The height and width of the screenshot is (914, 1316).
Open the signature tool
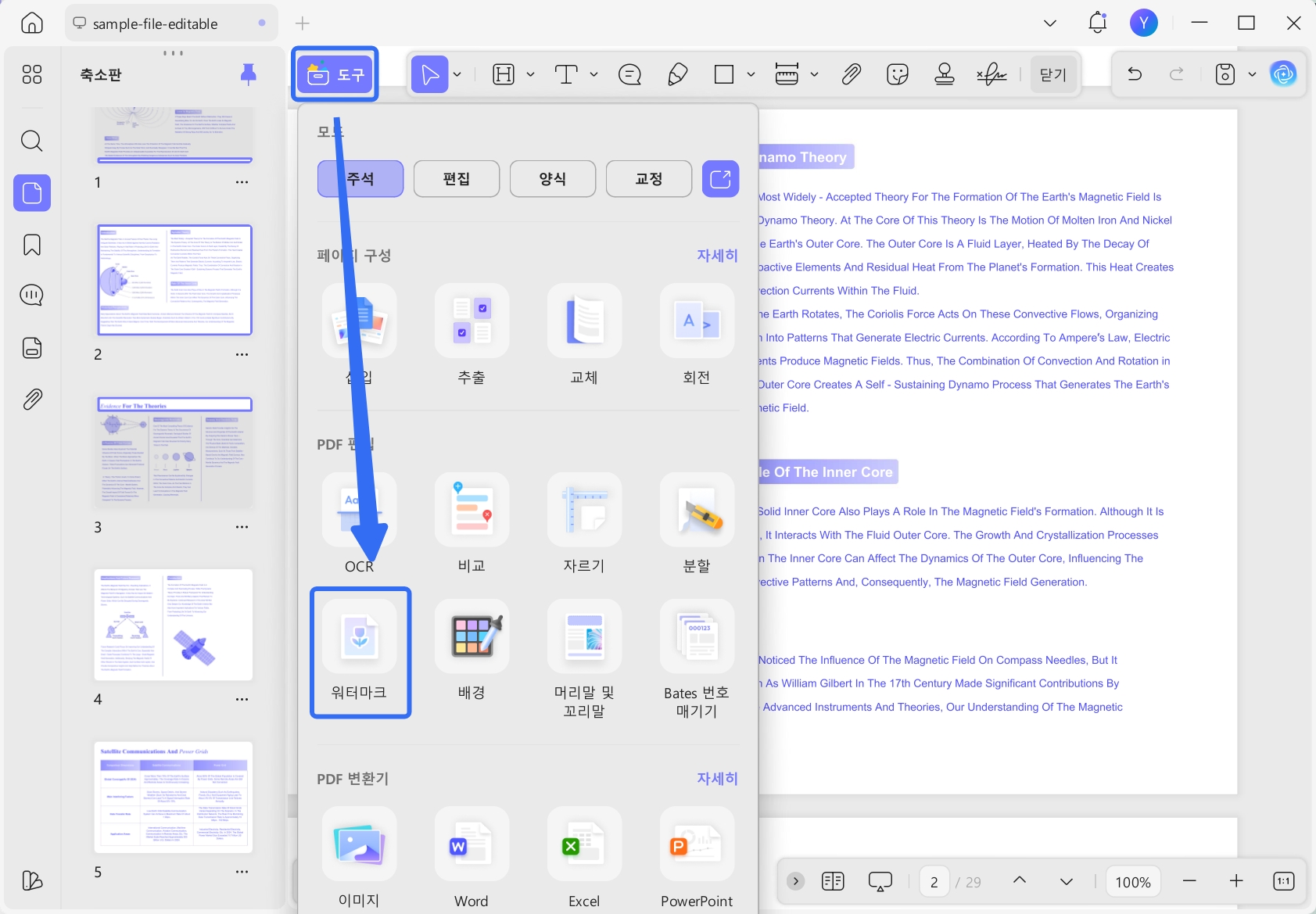coord(991,74)
